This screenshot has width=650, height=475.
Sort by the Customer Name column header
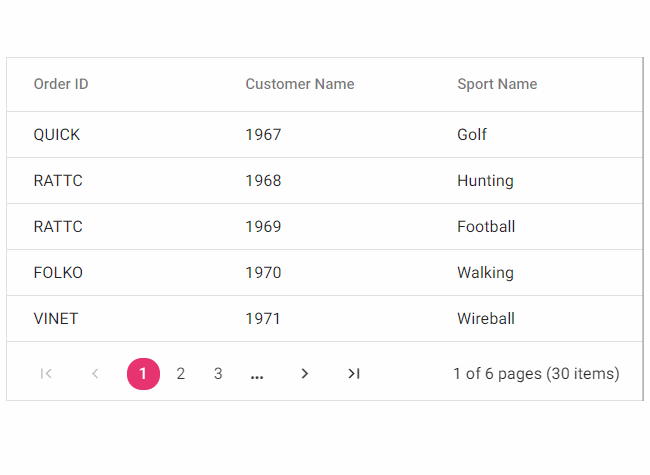[300, 84]
